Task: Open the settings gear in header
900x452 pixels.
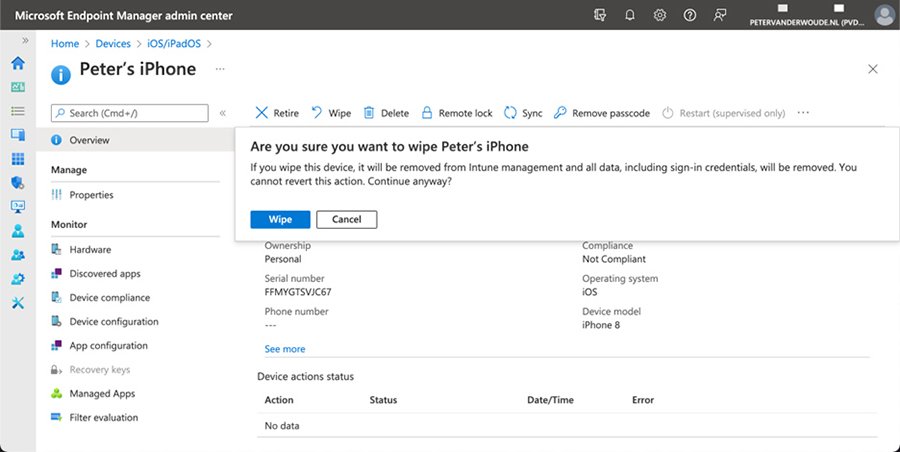Action: click(x=660, y=15)
